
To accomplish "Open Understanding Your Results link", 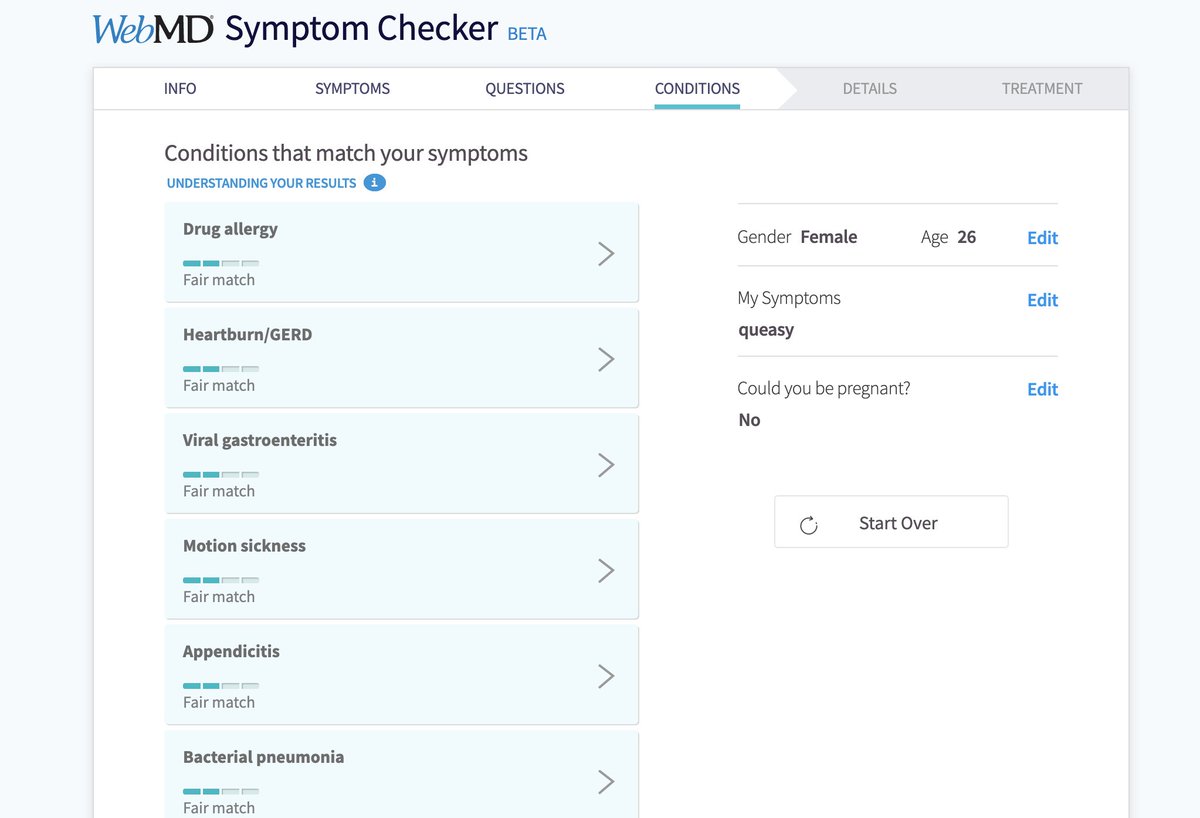I will click(261, 183).
